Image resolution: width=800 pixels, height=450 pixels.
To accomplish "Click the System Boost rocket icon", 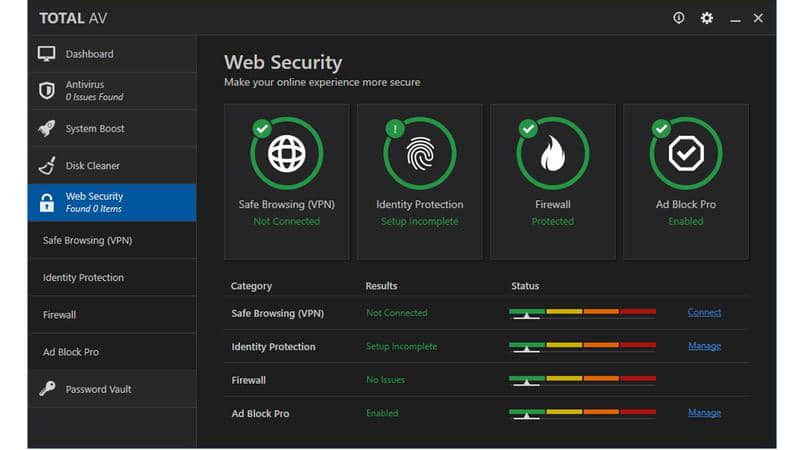I will tap(46, 128).
